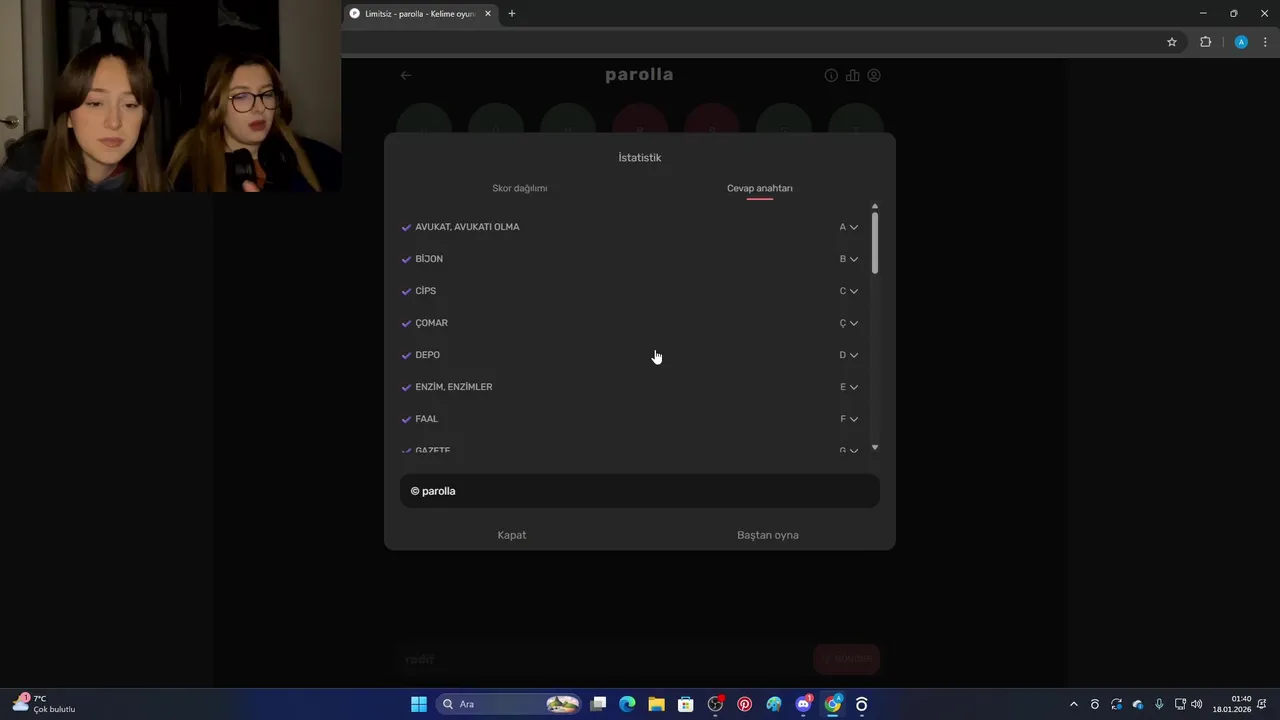
Task: Expand the BİJON answer row chevron
Action: coord(853,259)
